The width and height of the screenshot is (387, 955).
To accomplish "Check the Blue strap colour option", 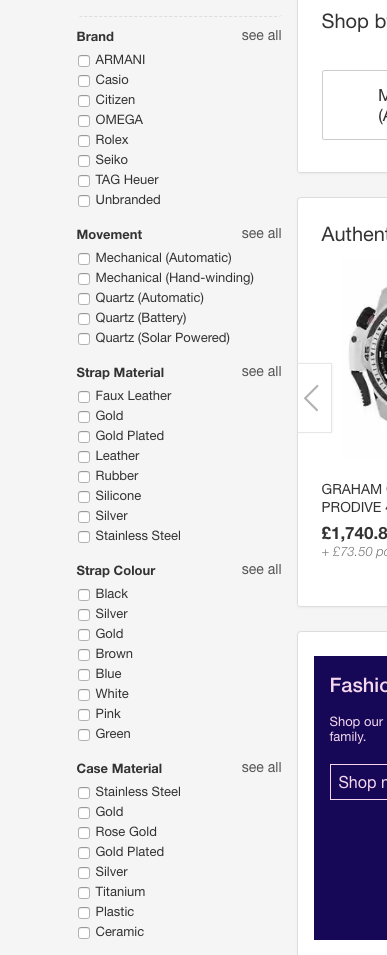I will coord(84,675).
